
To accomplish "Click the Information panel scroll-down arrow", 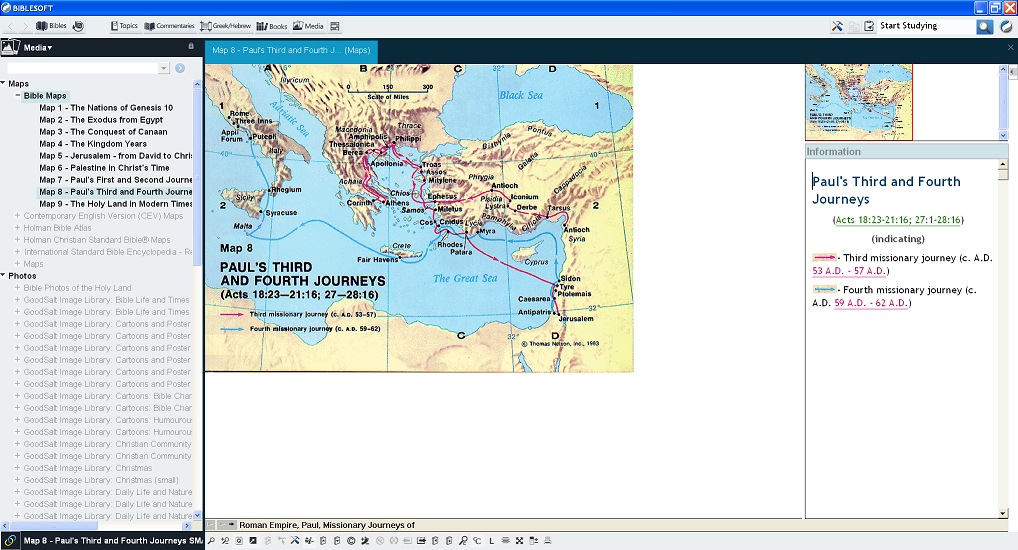I will pyautogui.click(x=1003, y=513).
